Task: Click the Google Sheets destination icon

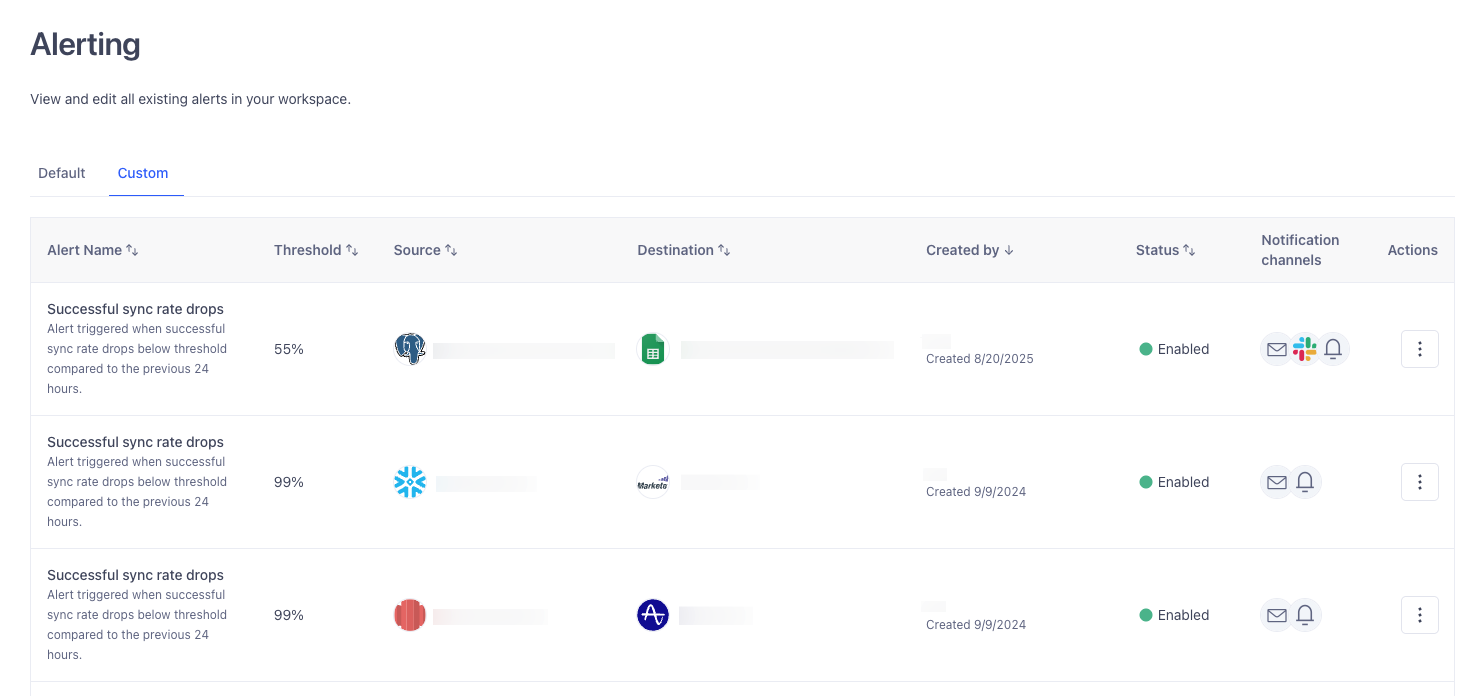Action: [653, 349]
